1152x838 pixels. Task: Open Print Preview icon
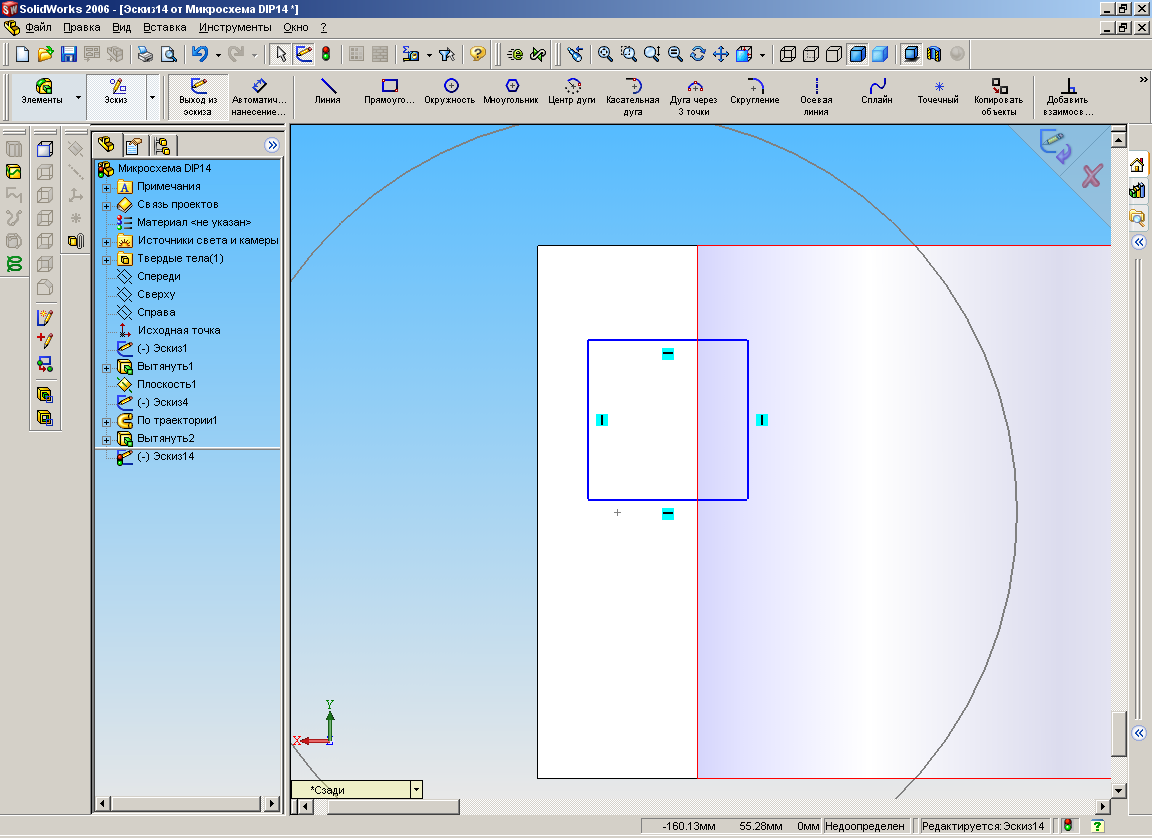tap(168, 54)
